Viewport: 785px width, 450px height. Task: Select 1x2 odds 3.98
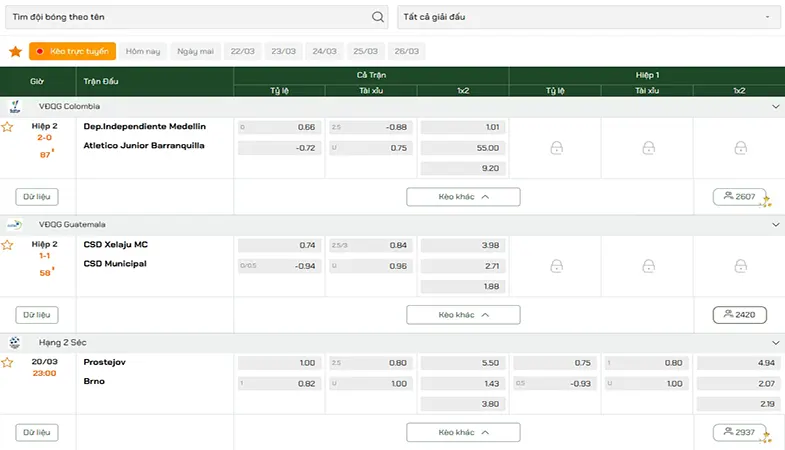pyautogui.click(x=463, y=245)
